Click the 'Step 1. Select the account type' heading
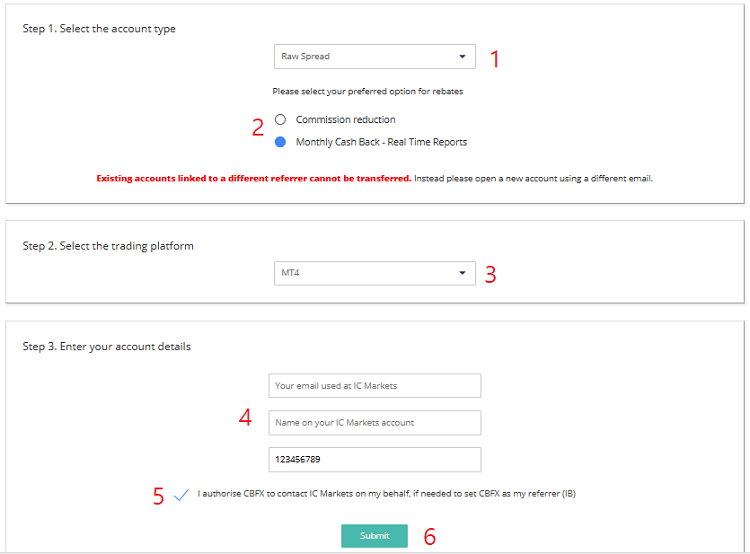Image resolution: width=750 pixels, height=554 pixels. 99,29
